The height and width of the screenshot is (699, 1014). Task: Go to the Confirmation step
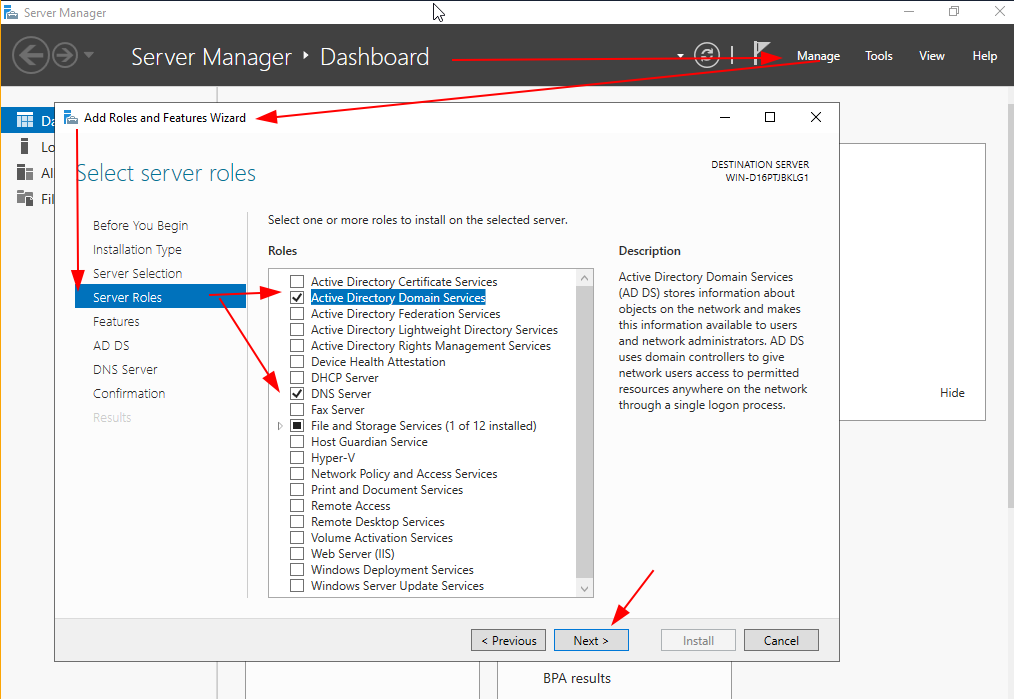[129, 393]
